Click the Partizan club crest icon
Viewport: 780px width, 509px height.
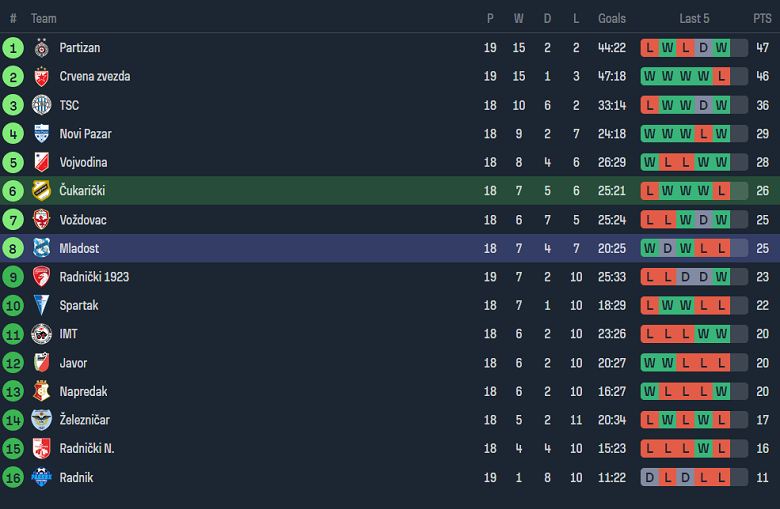pos(41,48)
